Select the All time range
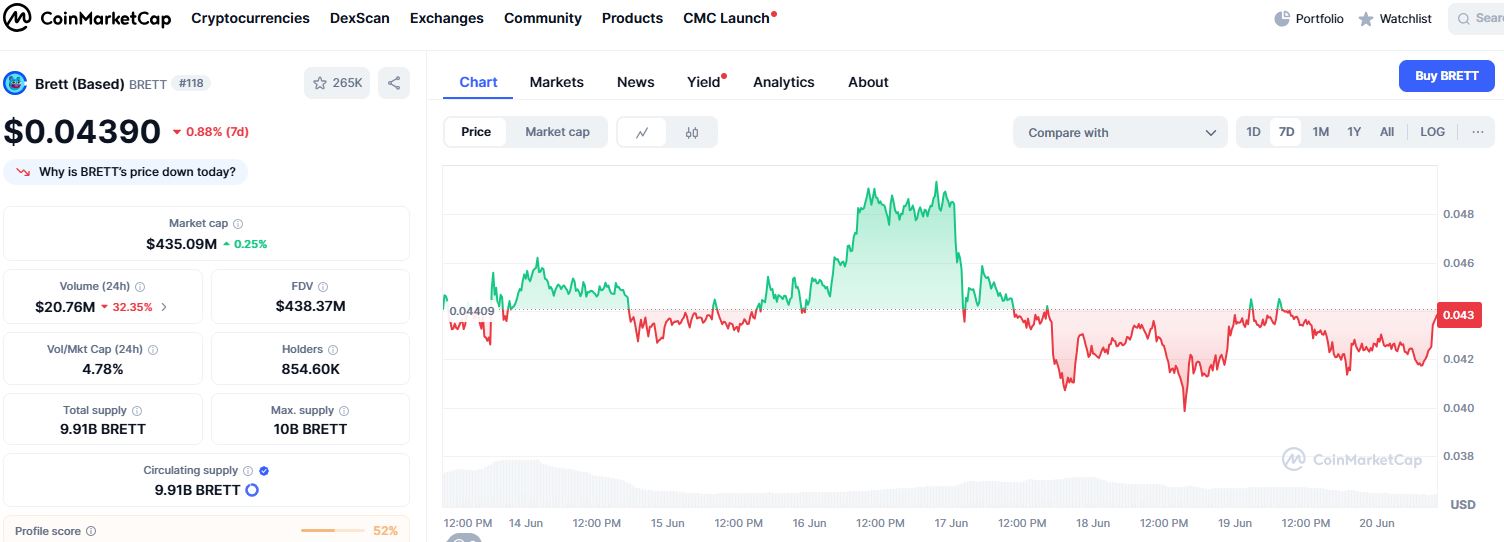The width and height of the screenshot is (1504, 542). click(1387, 132)
